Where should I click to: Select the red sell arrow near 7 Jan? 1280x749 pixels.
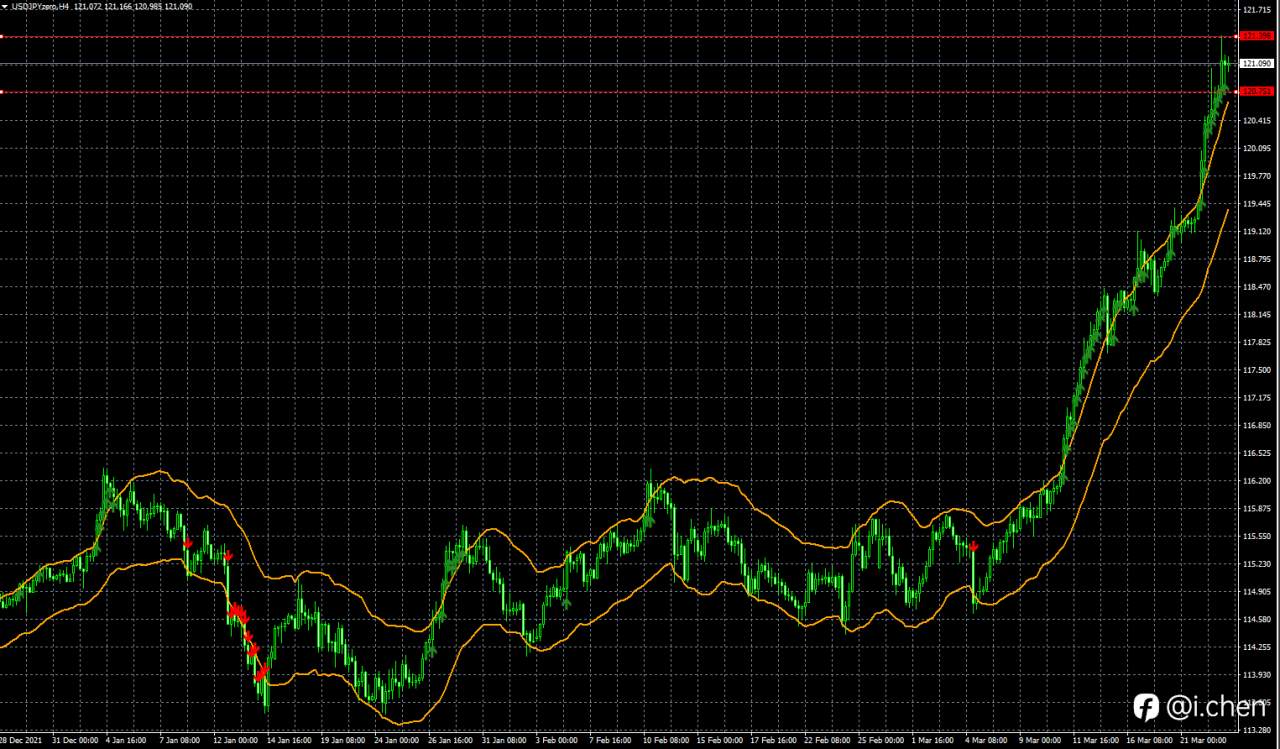click(x=187, y=543)
